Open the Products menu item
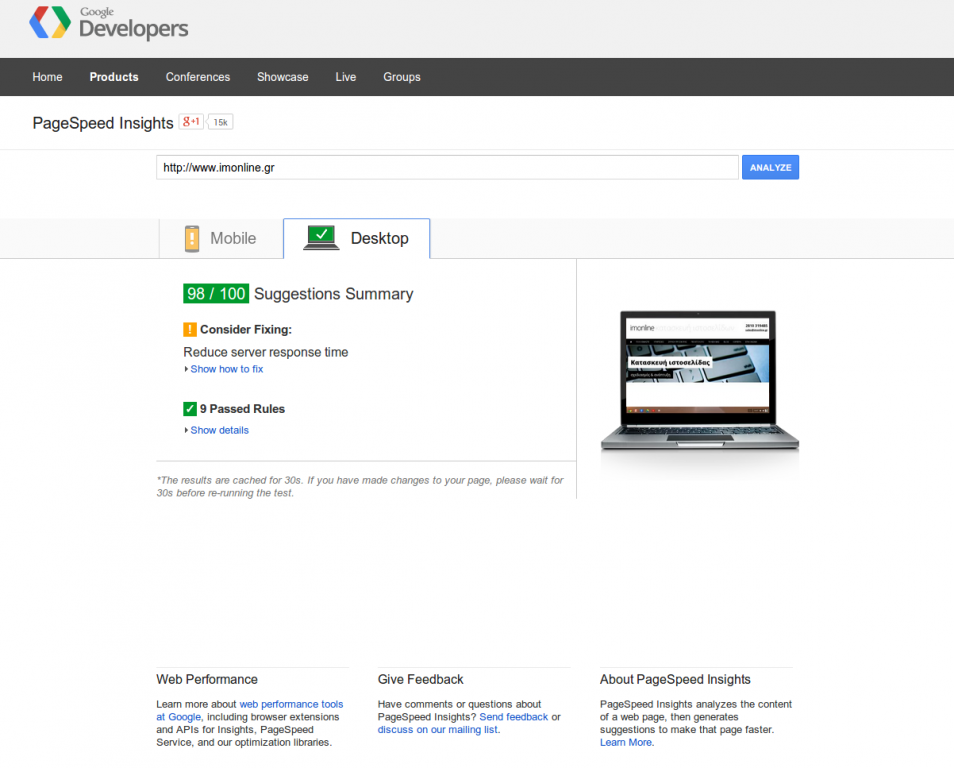 pos(114,77)
